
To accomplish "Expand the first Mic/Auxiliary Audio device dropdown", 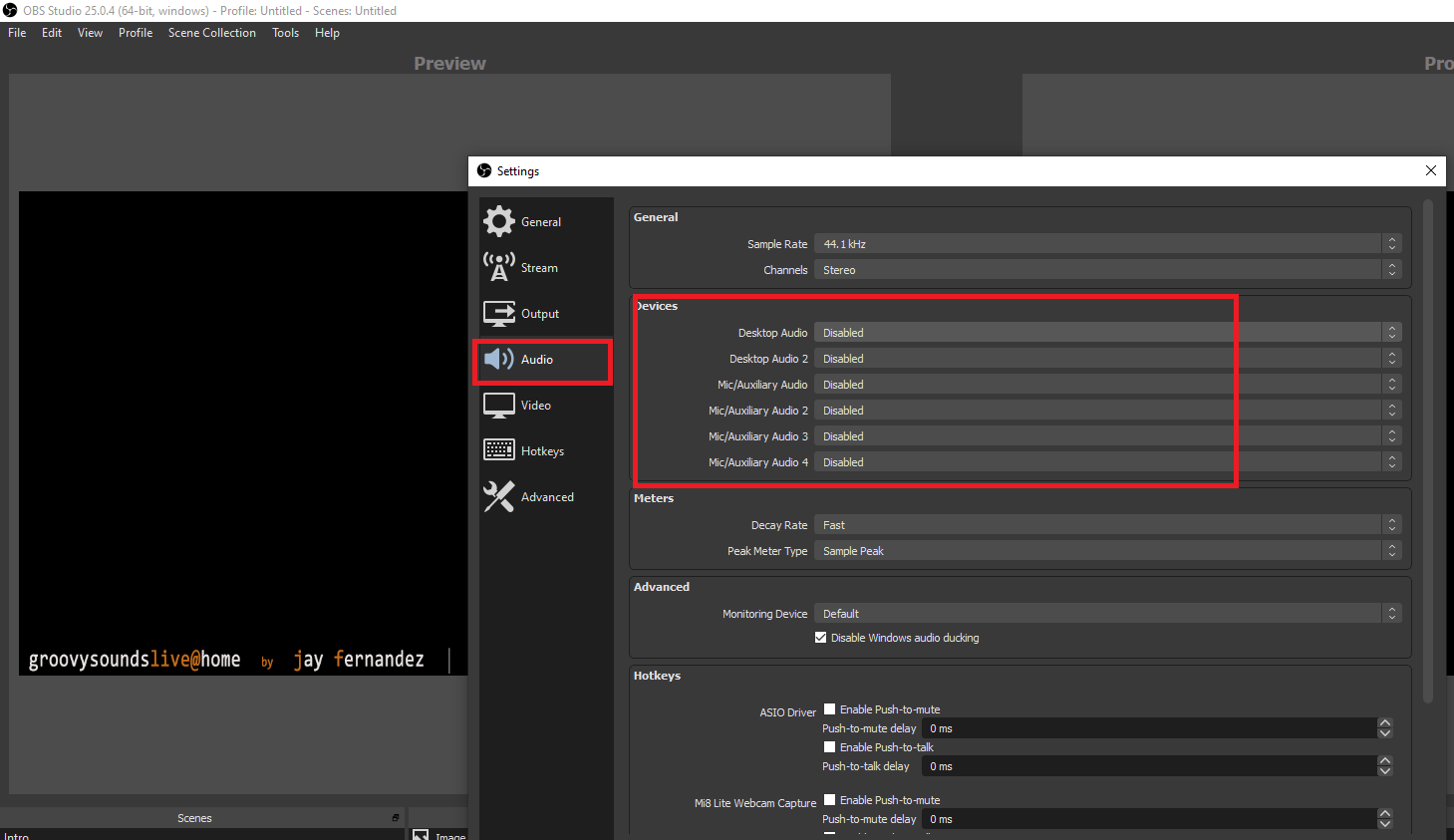I will [x=1107, y=385].
